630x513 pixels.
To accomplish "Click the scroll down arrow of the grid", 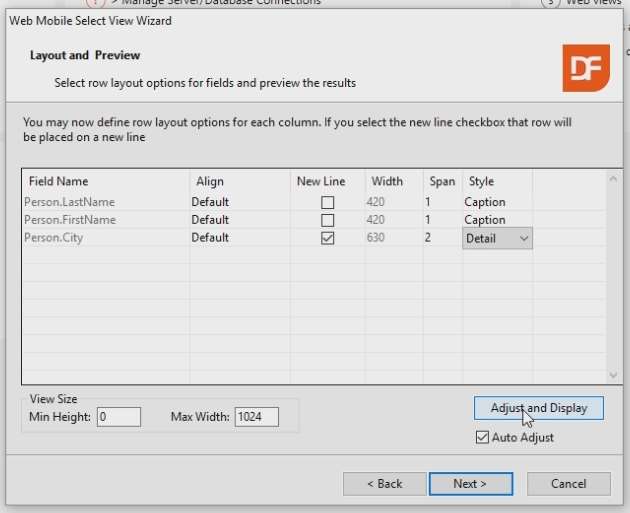I will (615, 375).
